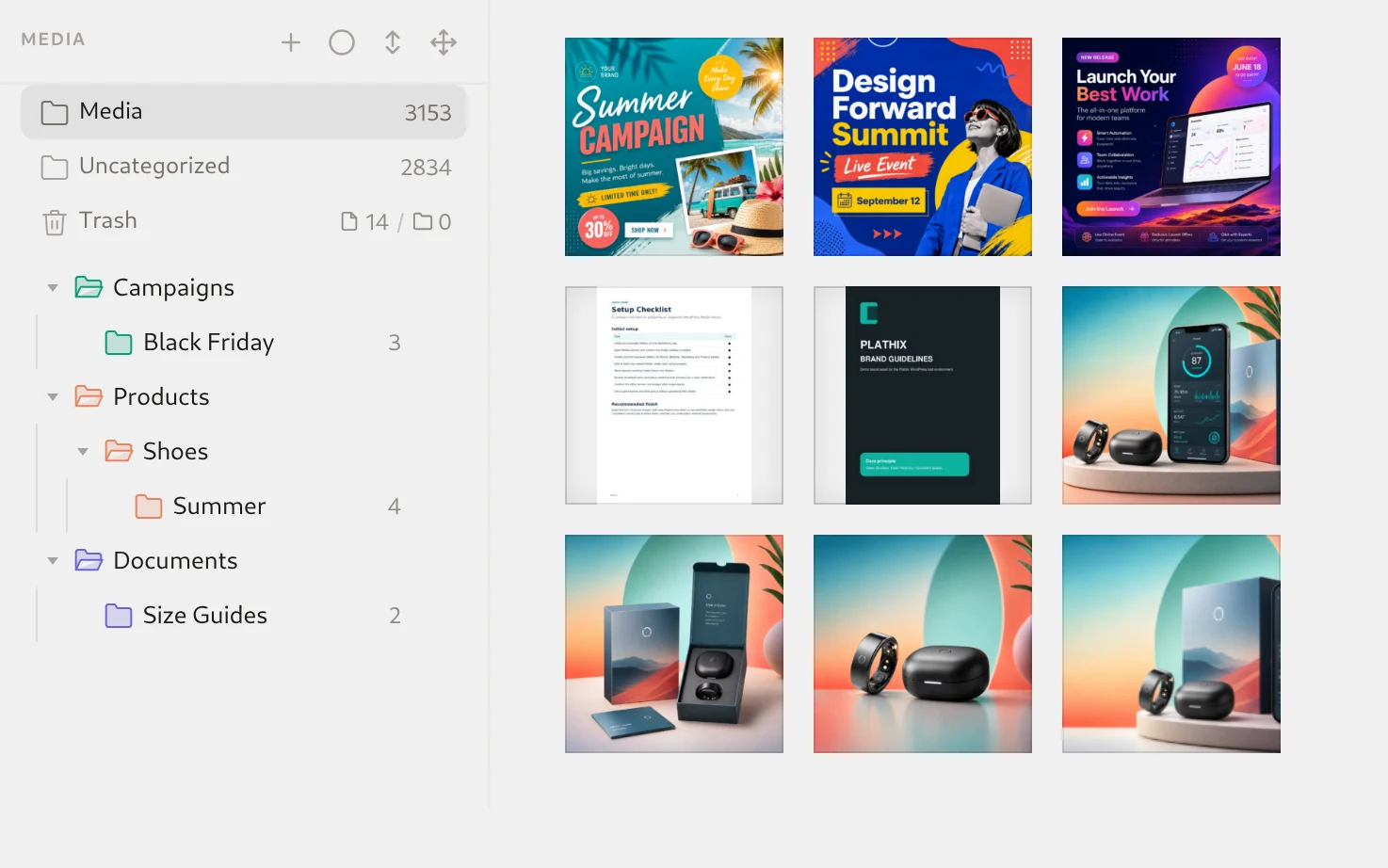The image size is (1388, 868).
Task: Select the Shoes folder
Action: [175, 452]
